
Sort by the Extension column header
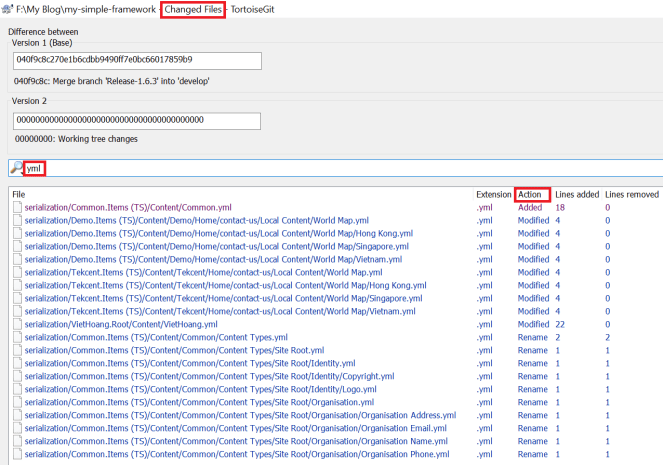click(493, 193)
